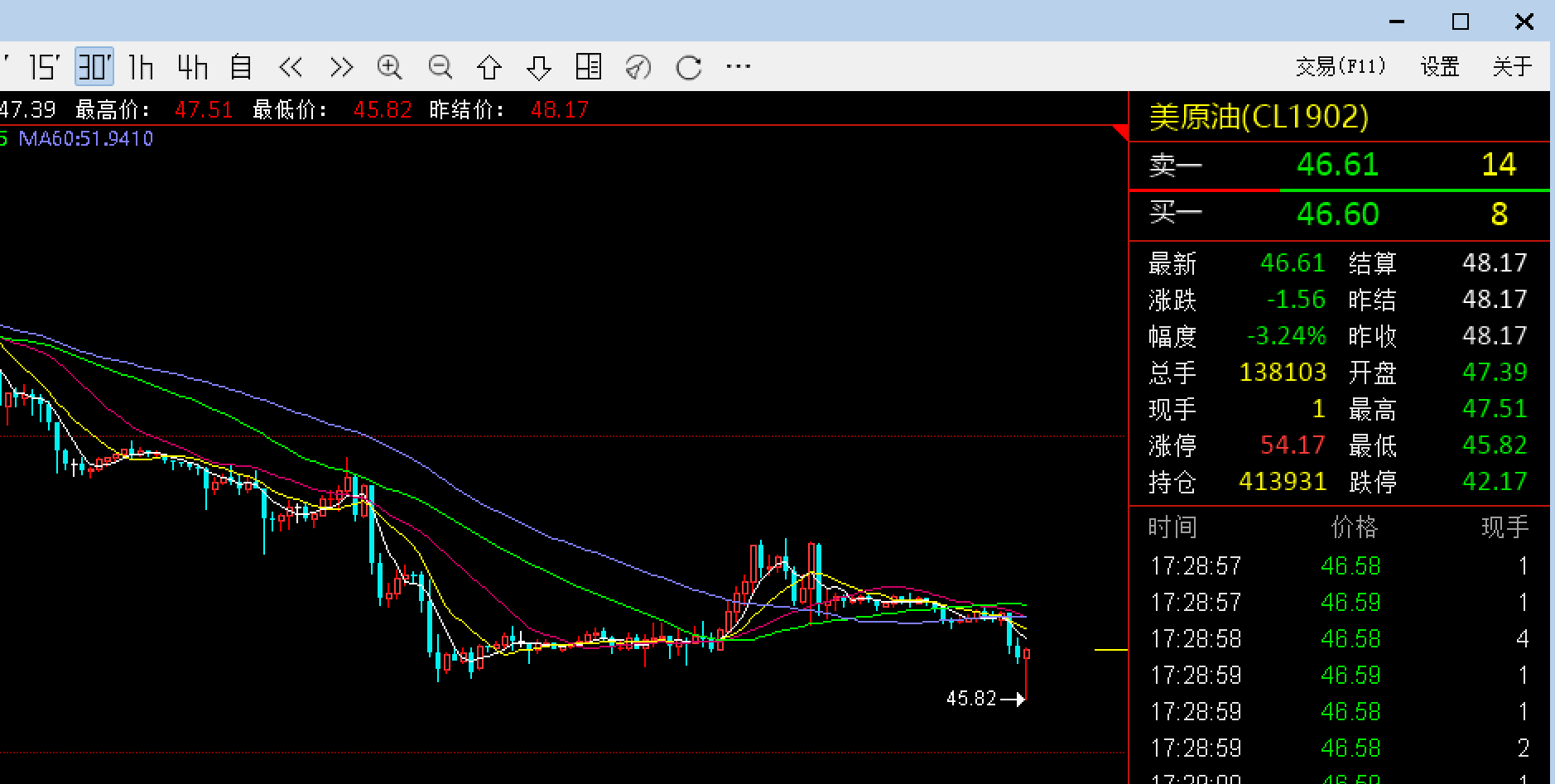Click the down arrow toolbar icon
This screenshot has width=1555, height=784.
(539, 67)
